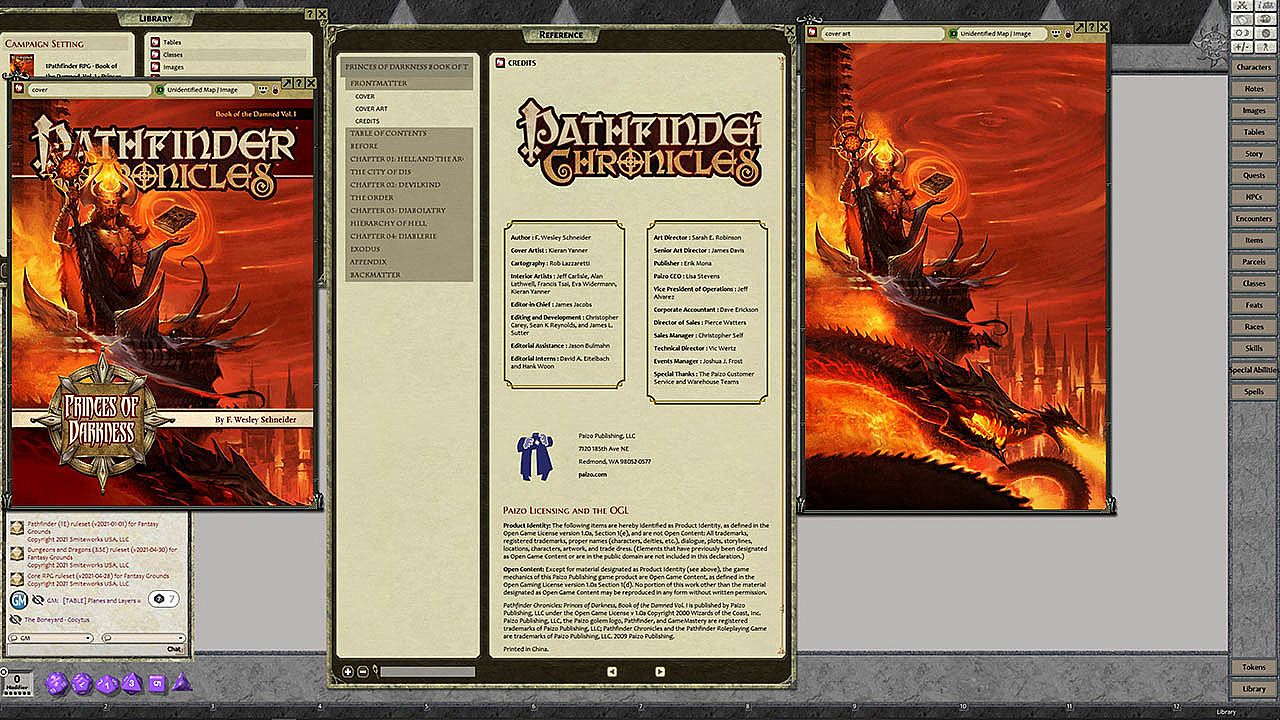1280x720 pixels.
Task: Open the Items sidebar list
Action: point(1254,241)
